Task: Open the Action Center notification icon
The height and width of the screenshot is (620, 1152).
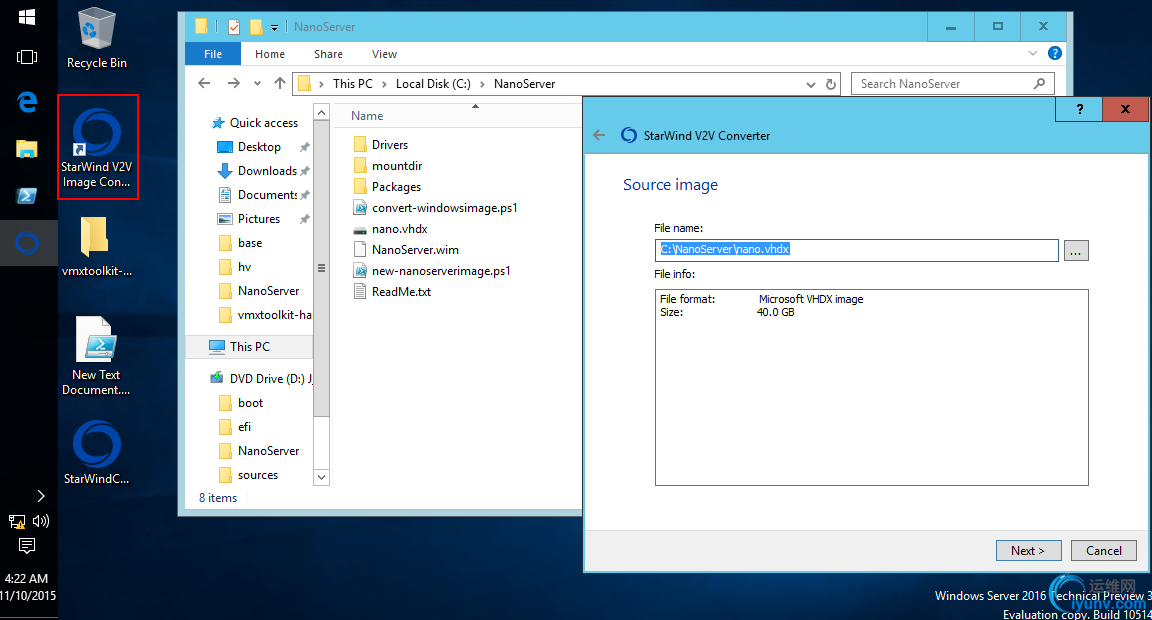Action: [x=27, y=545]
